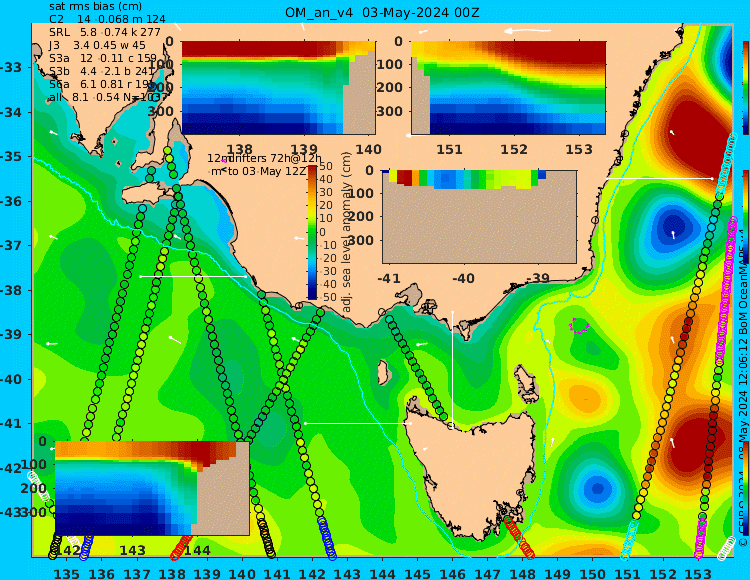750x580 pixels.
Task: Click latitude axis label -35
Action: pyautogui.click(x=11, y=156)
